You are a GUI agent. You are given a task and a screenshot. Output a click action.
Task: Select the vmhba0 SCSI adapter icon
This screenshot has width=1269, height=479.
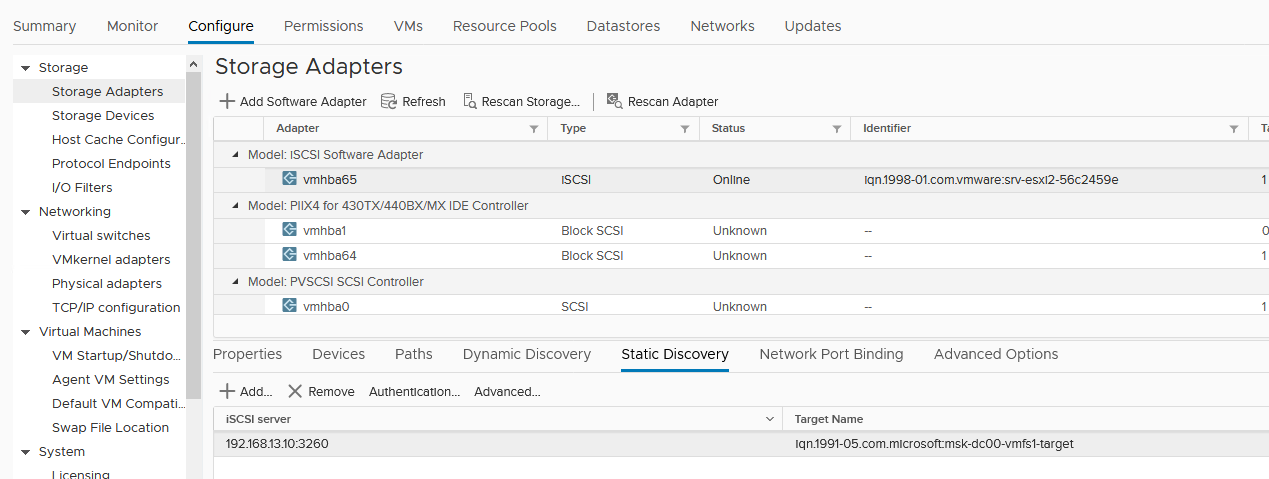[x=289, y=306]
